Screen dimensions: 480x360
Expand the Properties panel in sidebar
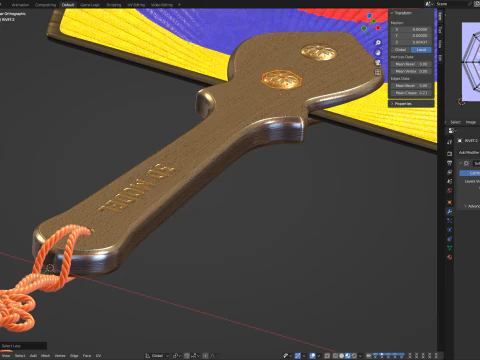(392, 104)
